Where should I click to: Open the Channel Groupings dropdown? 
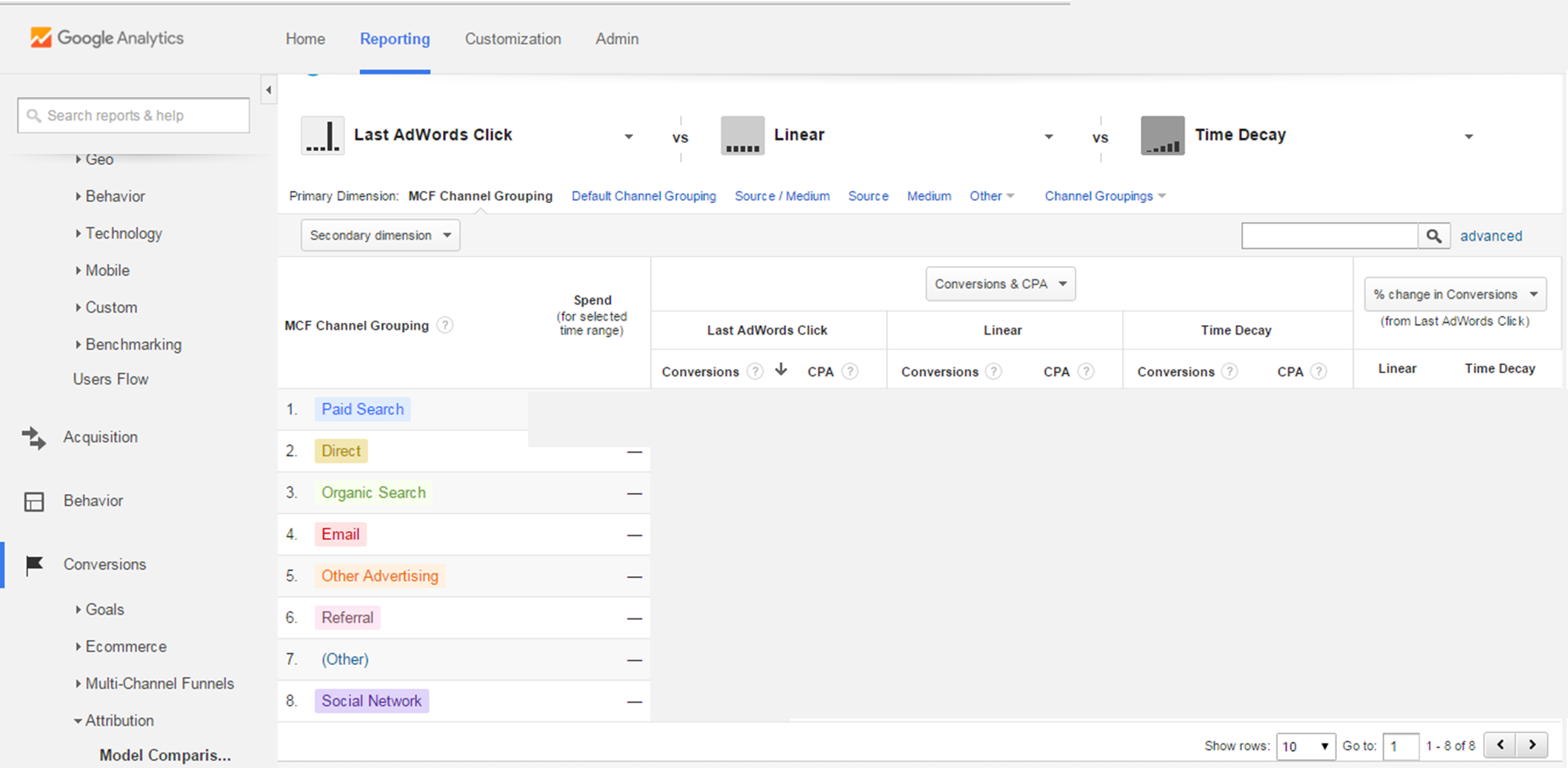click(1105, 196)
